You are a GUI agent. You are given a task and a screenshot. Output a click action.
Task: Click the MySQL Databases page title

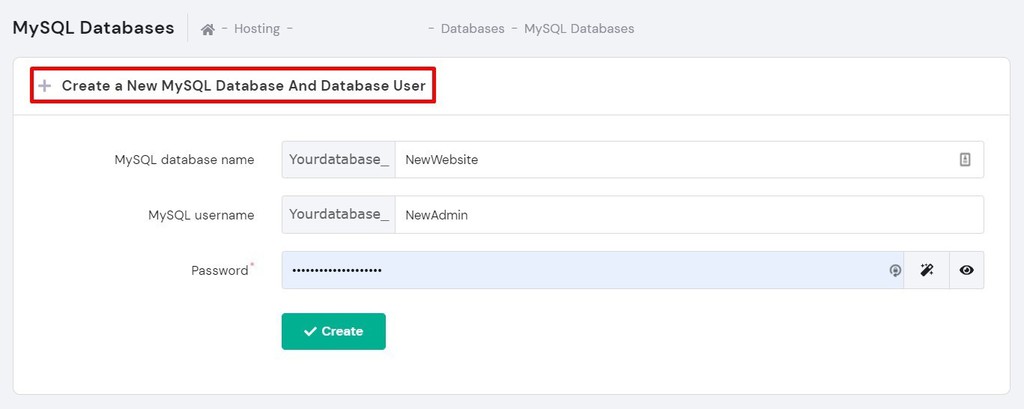93,28
